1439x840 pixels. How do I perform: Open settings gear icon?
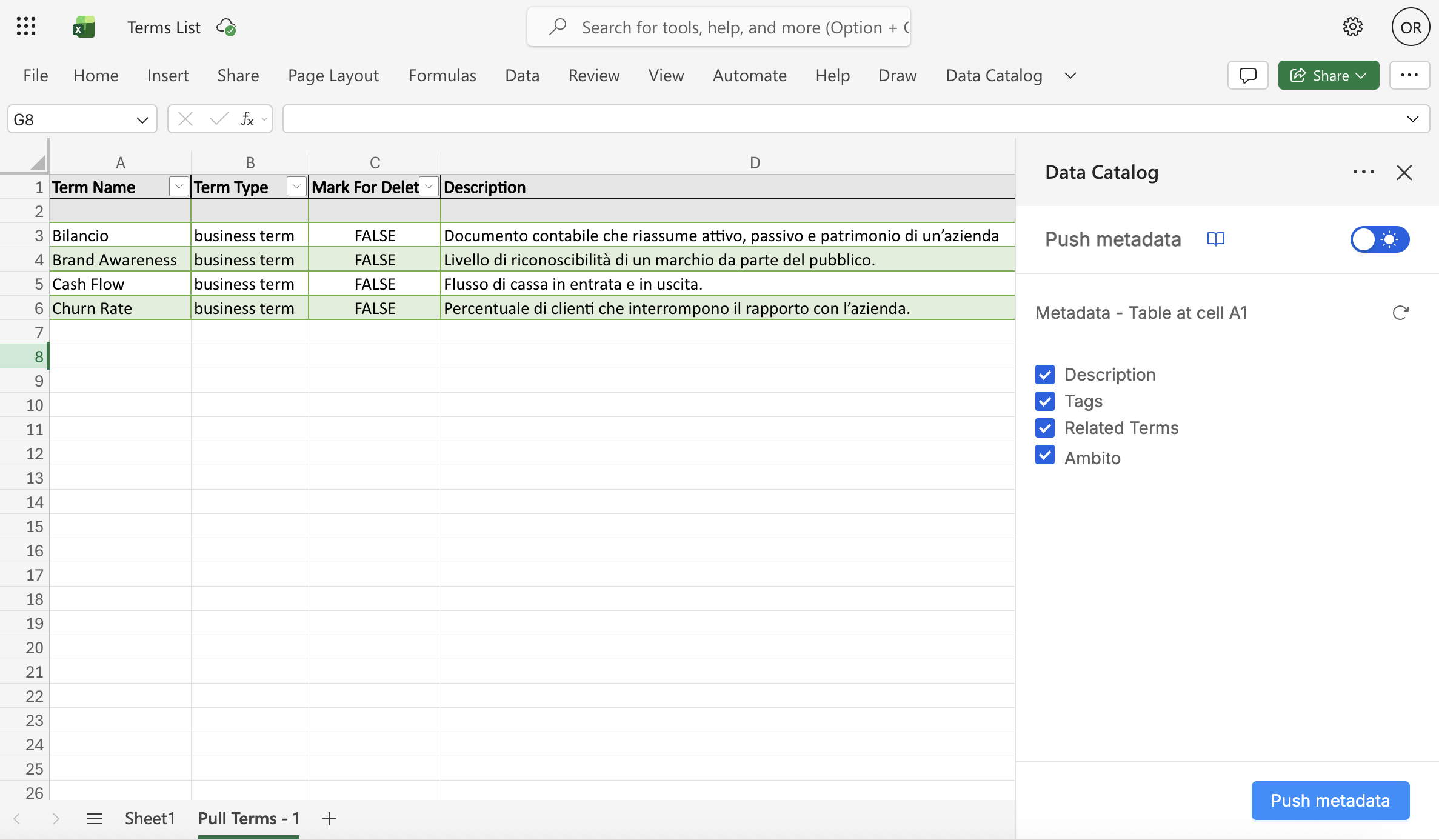tap(1352, 27)
